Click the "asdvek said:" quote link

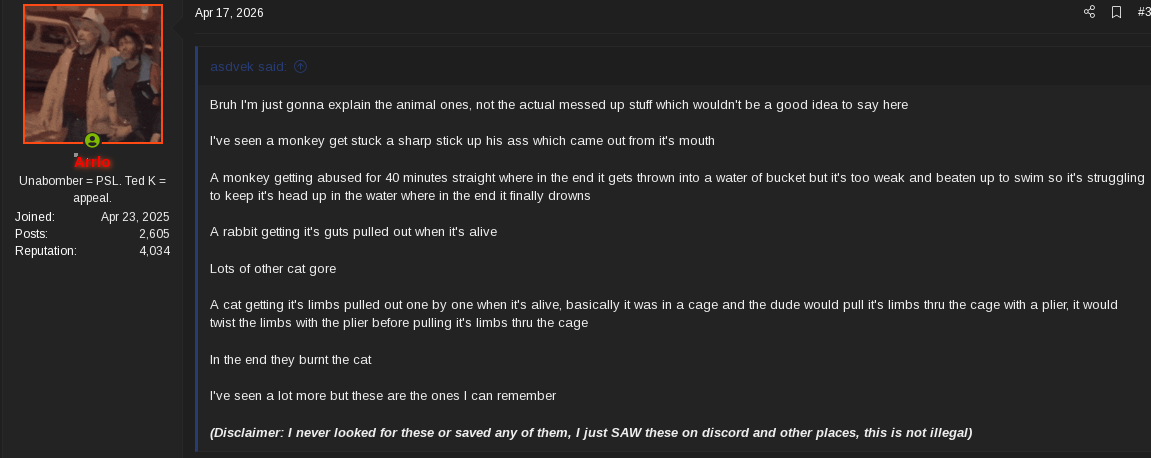point(248,67)
